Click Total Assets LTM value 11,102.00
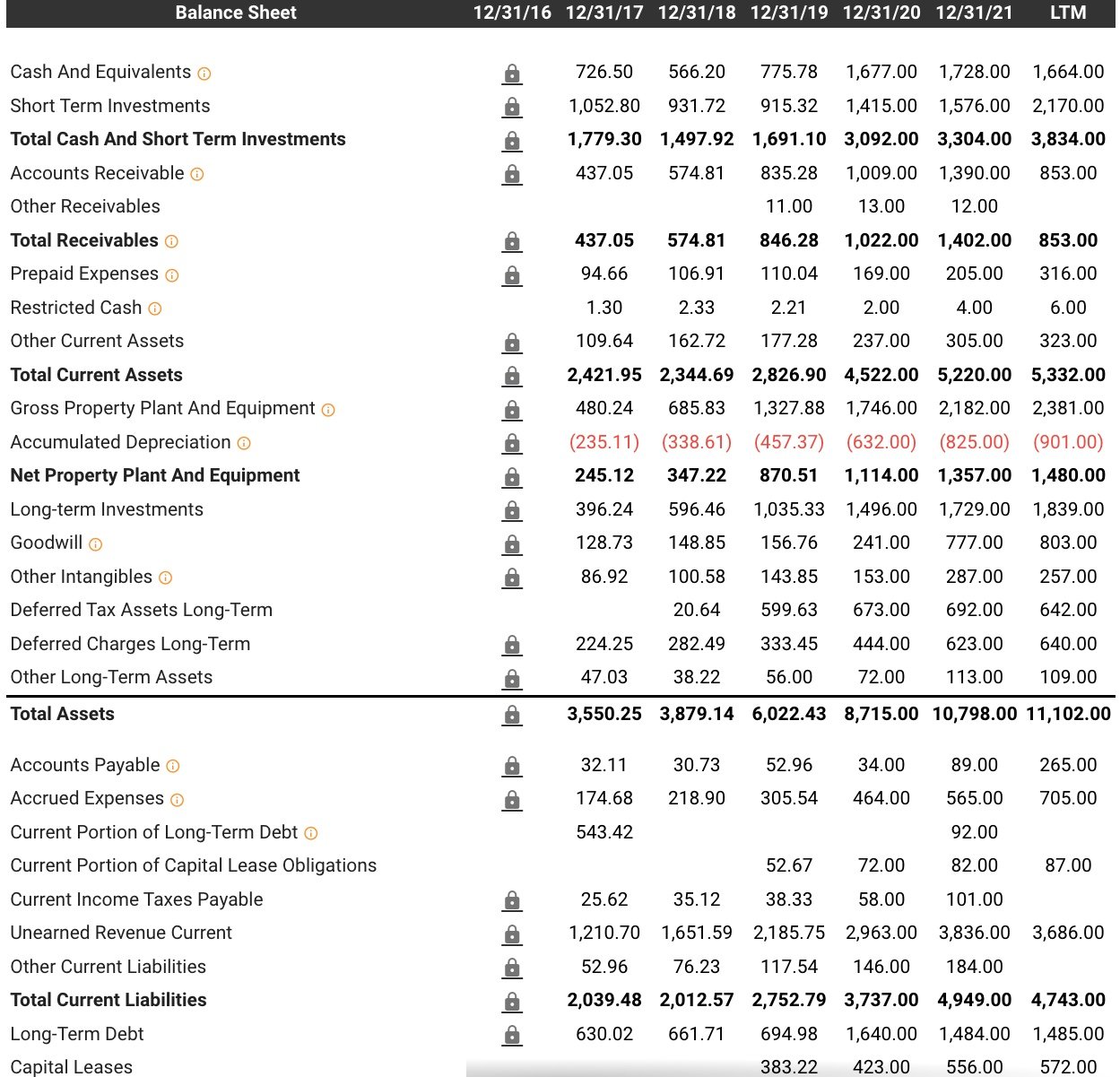 point(1068,714)
